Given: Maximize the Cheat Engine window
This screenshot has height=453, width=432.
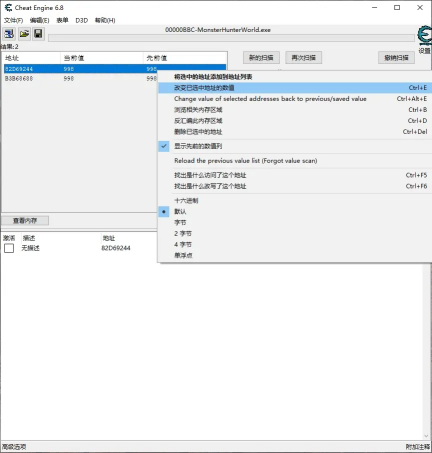Looking at the screenshot, I should pos(397,8).
